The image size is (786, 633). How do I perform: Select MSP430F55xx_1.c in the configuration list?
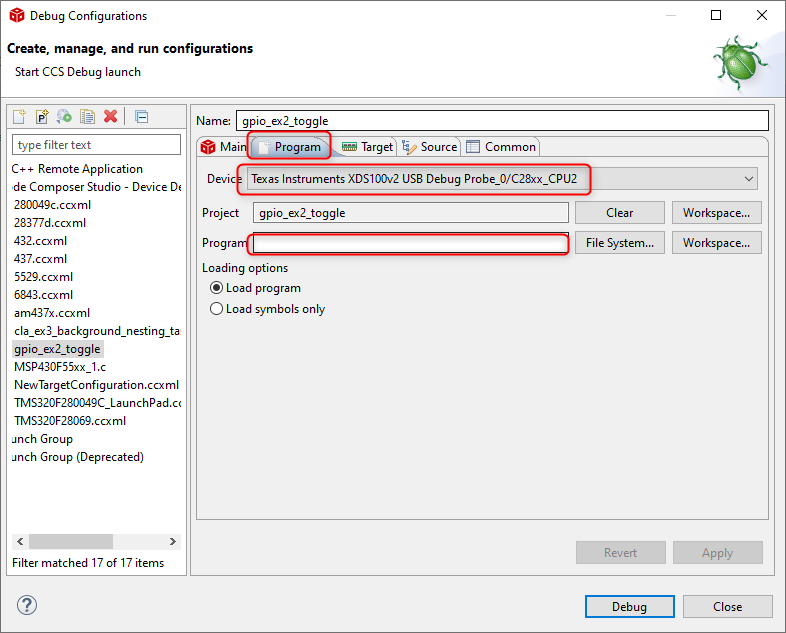pos(60,367)
